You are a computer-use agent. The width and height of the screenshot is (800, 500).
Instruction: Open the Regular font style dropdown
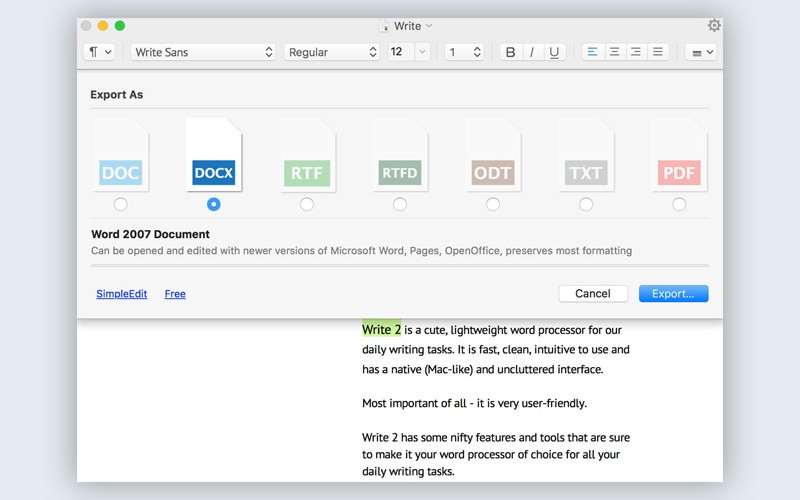[332, 52]
